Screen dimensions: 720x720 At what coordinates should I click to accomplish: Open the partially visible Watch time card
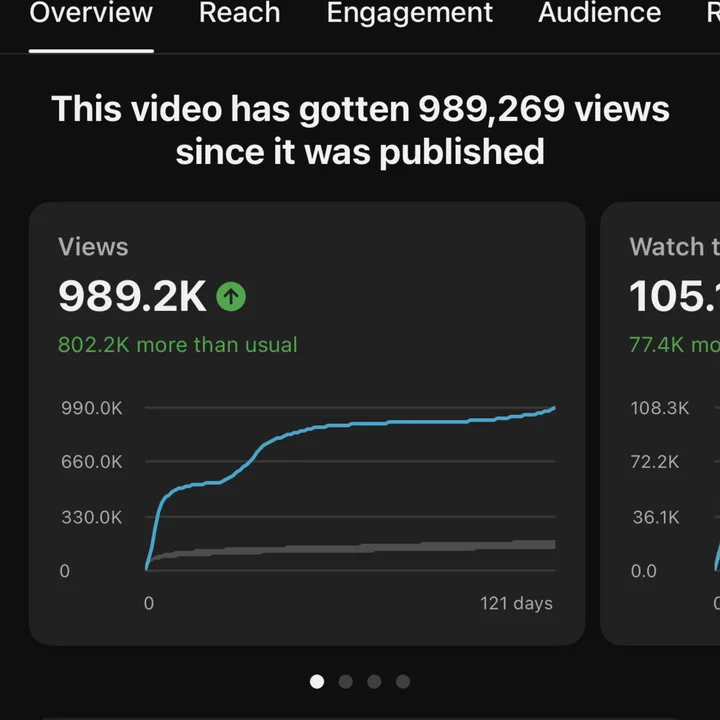pyautogui.click(x=660, y=423)
